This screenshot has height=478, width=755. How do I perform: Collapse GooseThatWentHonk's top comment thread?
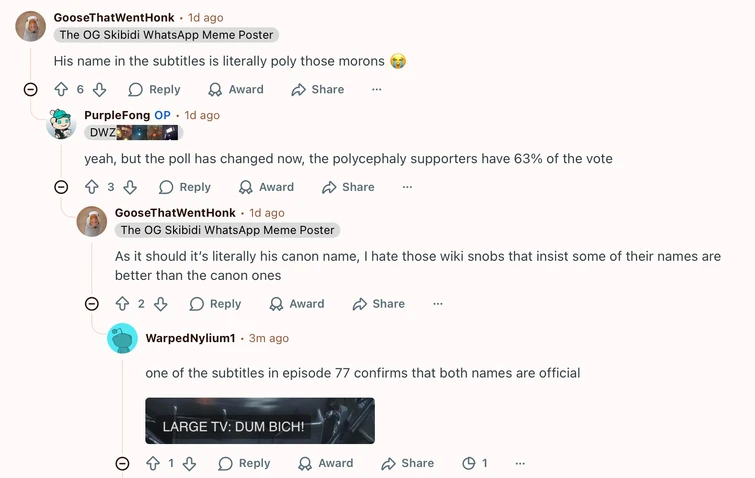(30, 90)
